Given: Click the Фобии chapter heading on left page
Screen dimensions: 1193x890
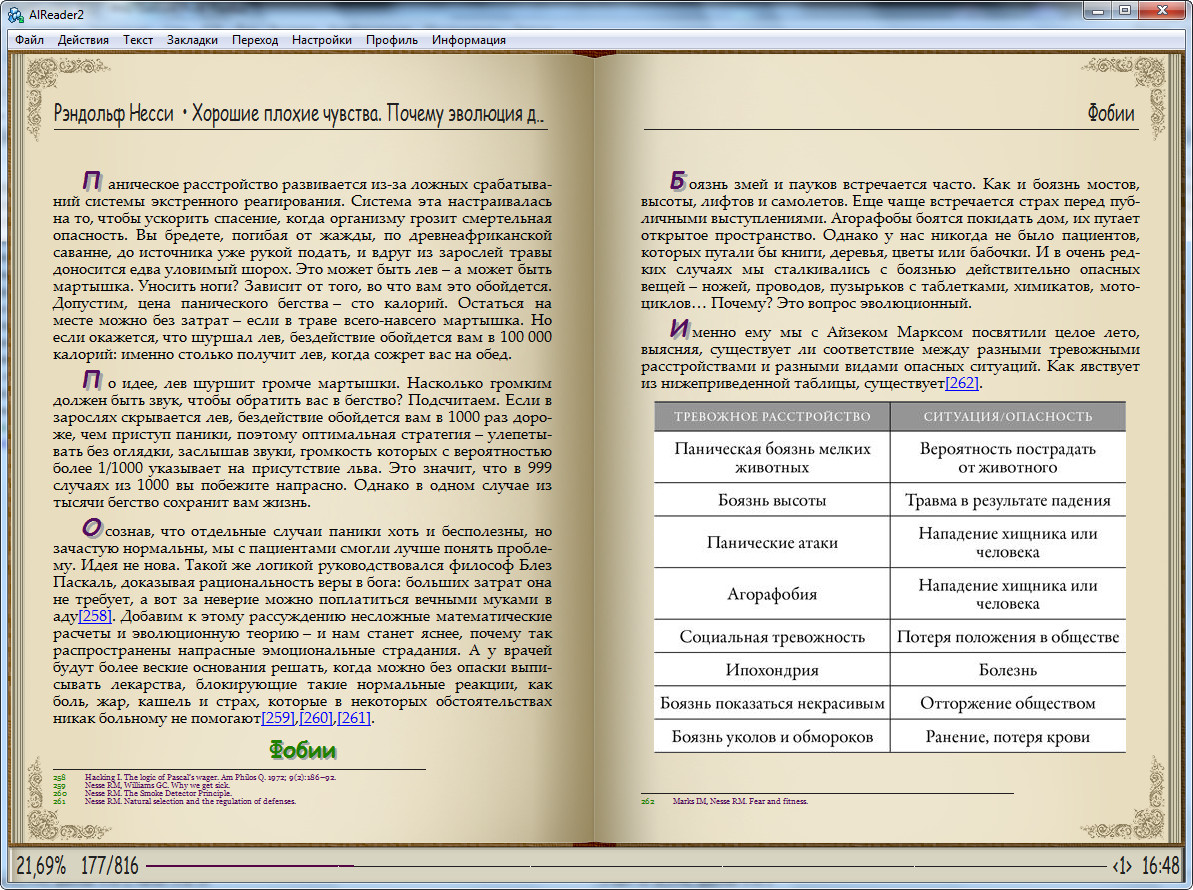Looking at the screenshot, I should (303, 750).
